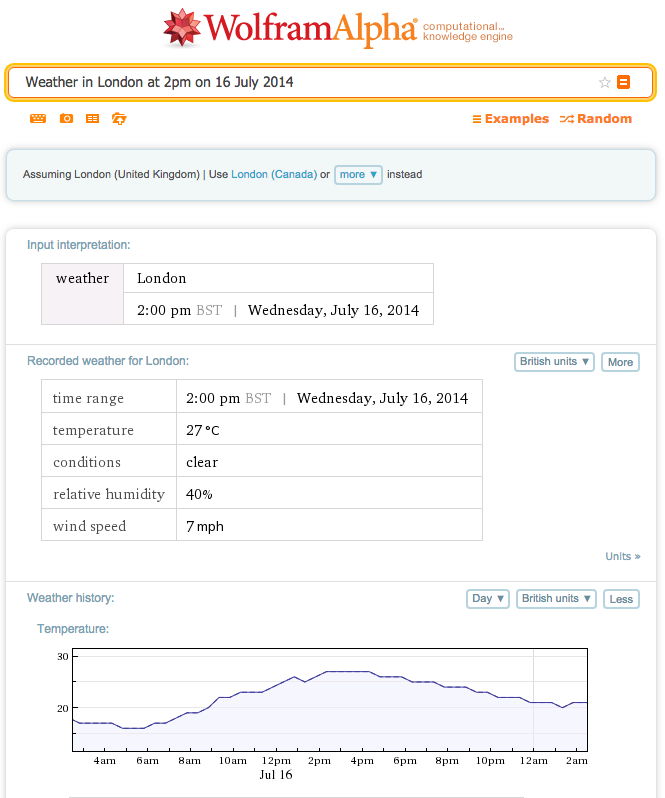The height and width of the screenshot is (798, 665).
Task: Open the extended keyboard icon
Action: pos(38,119)
